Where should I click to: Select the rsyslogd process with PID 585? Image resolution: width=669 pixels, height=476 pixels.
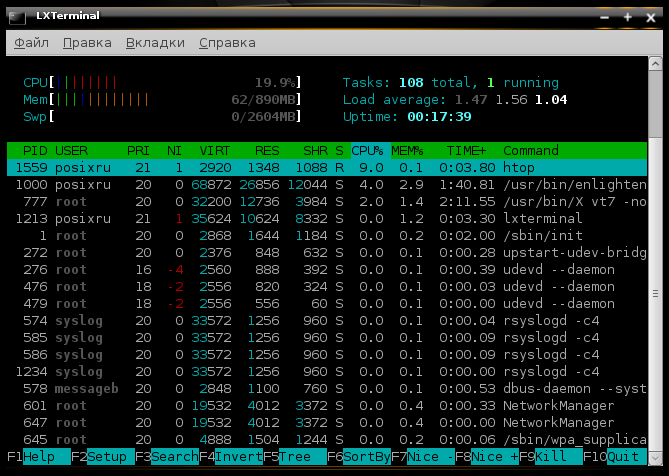[327, 338]
